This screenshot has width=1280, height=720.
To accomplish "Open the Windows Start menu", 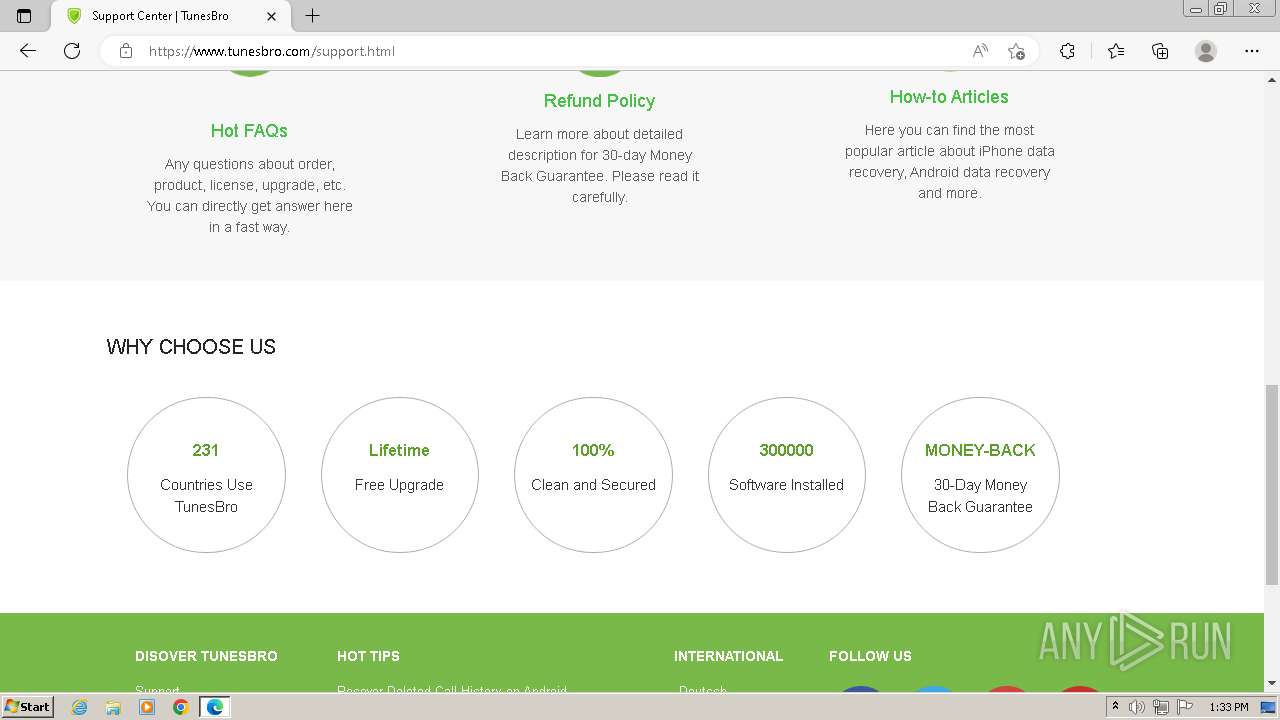I will (28, 706).
